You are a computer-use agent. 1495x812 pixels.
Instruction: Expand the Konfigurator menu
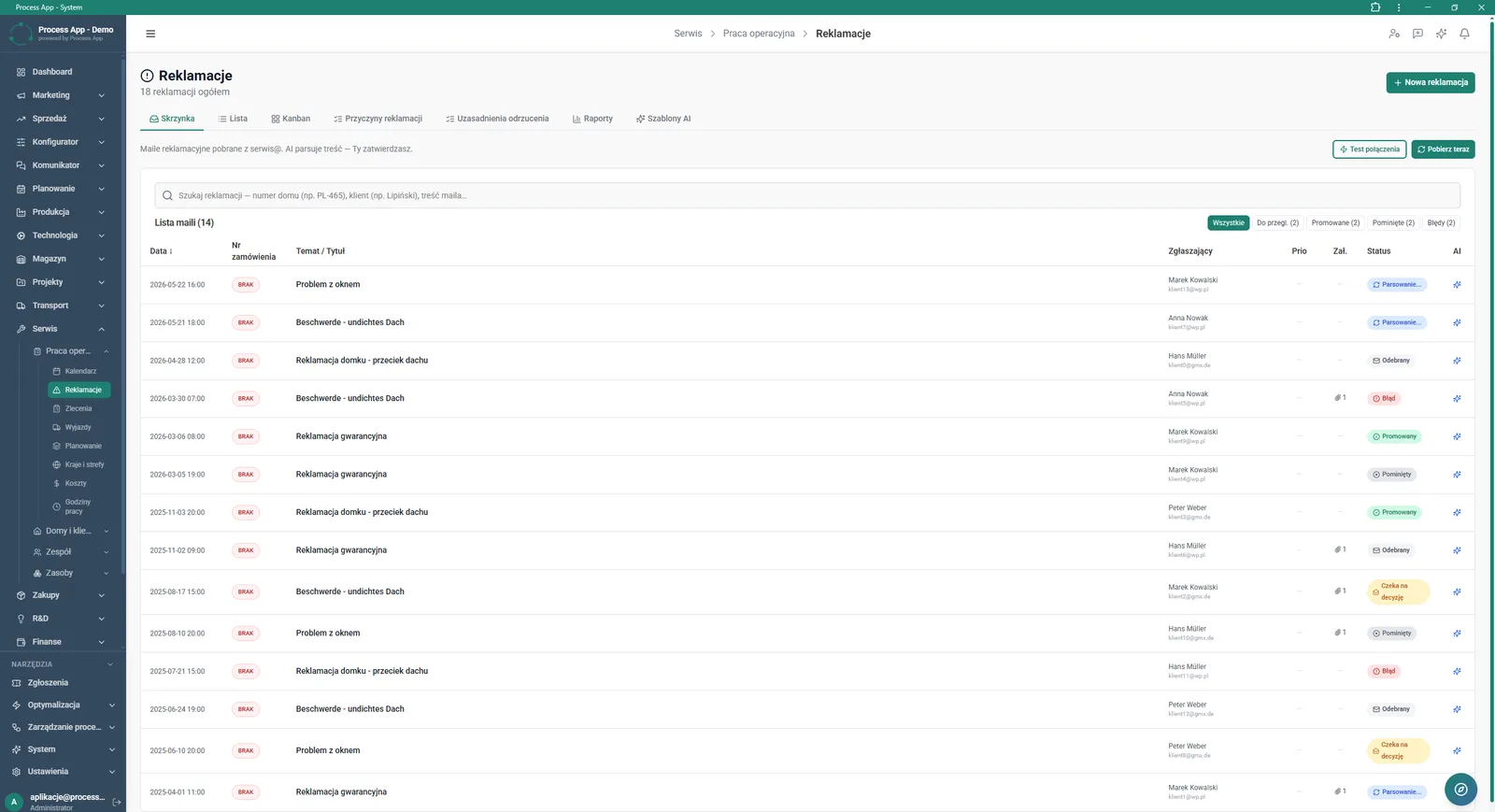point(63,142)
